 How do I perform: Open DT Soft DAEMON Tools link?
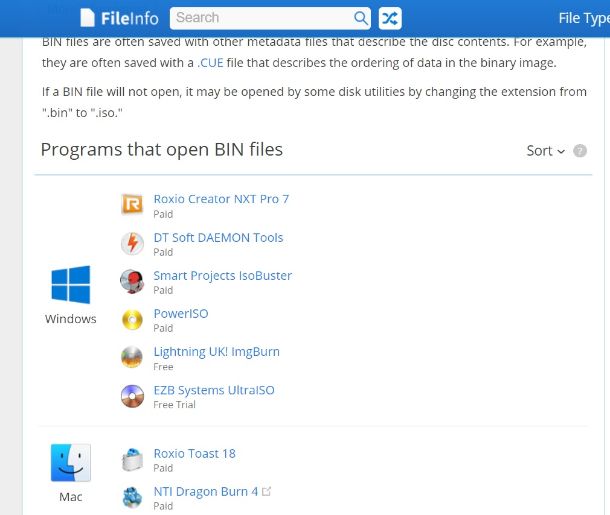pyautogui.click(x=218, y=237)
